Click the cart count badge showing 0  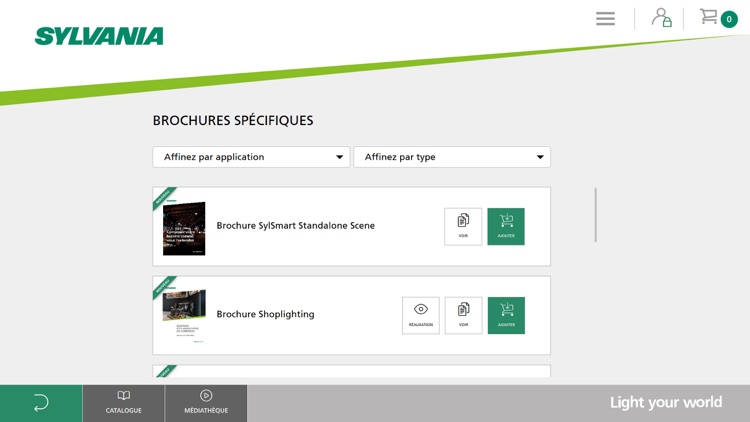[728, 19]
